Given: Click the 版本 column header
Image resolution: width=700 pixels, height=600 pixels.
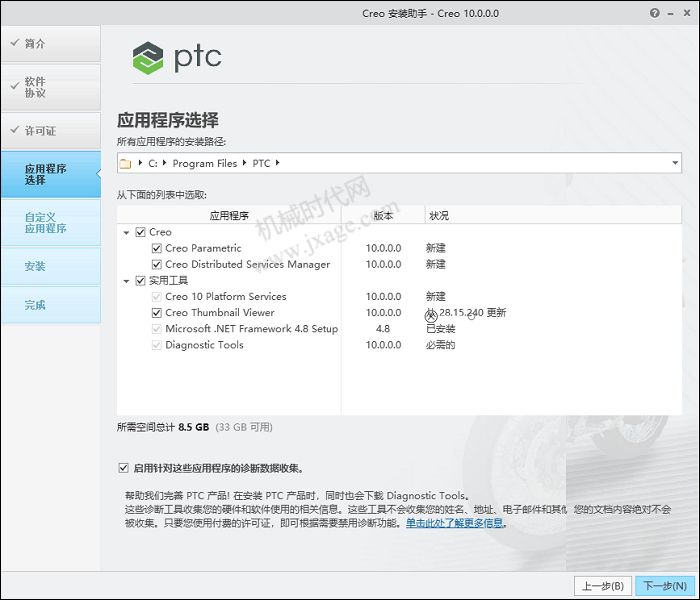Looking at the screenshot, I should [x=383, y=216].
